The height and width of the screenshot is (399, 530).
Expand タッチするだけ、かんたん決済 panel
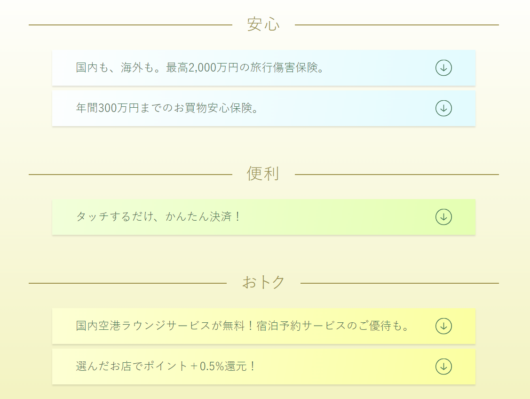pyautogui.click(x=264, y=217)
